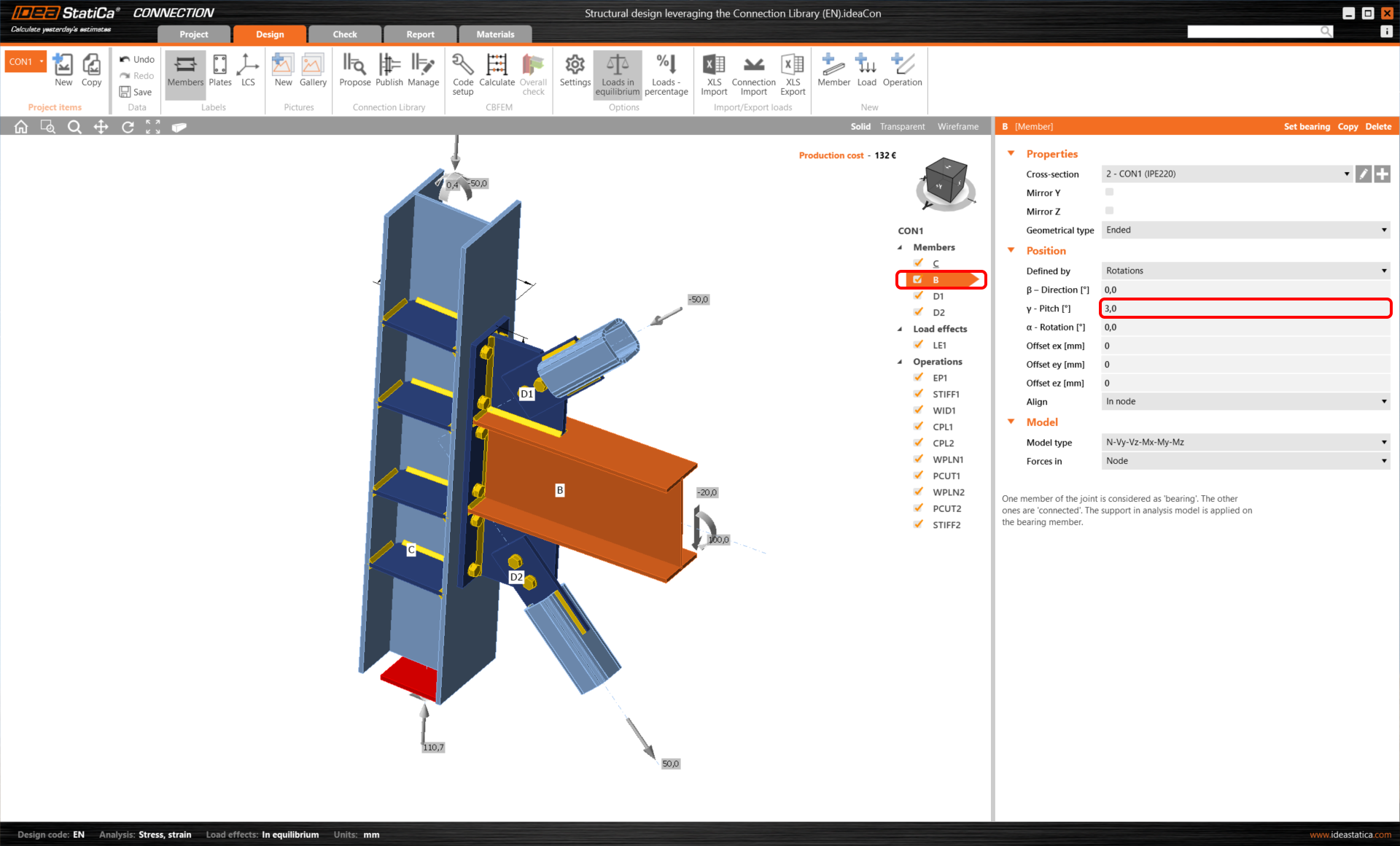Add a new Operation from the ribbon
The image size is (1400, 846).
click(902, 73)
